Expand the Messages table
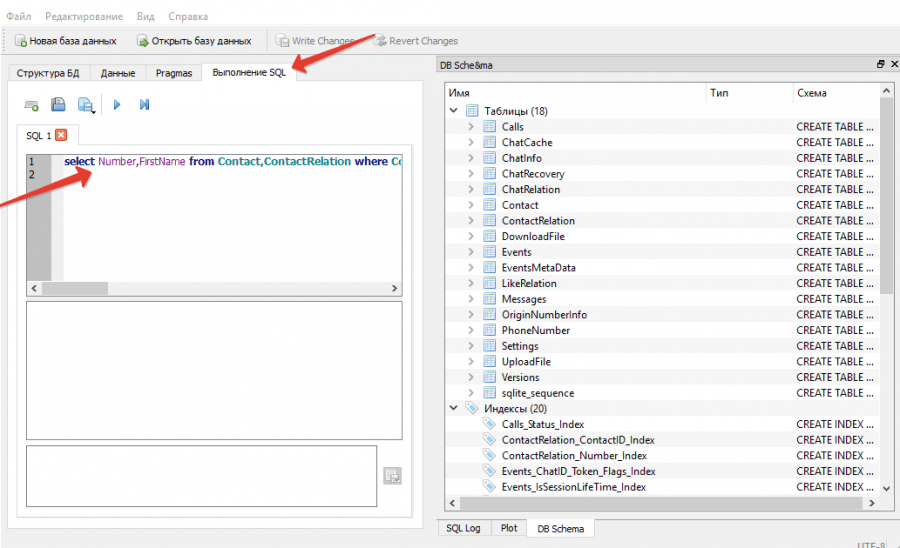The height and width of the screenshot is (548, 900). [471, 299]
